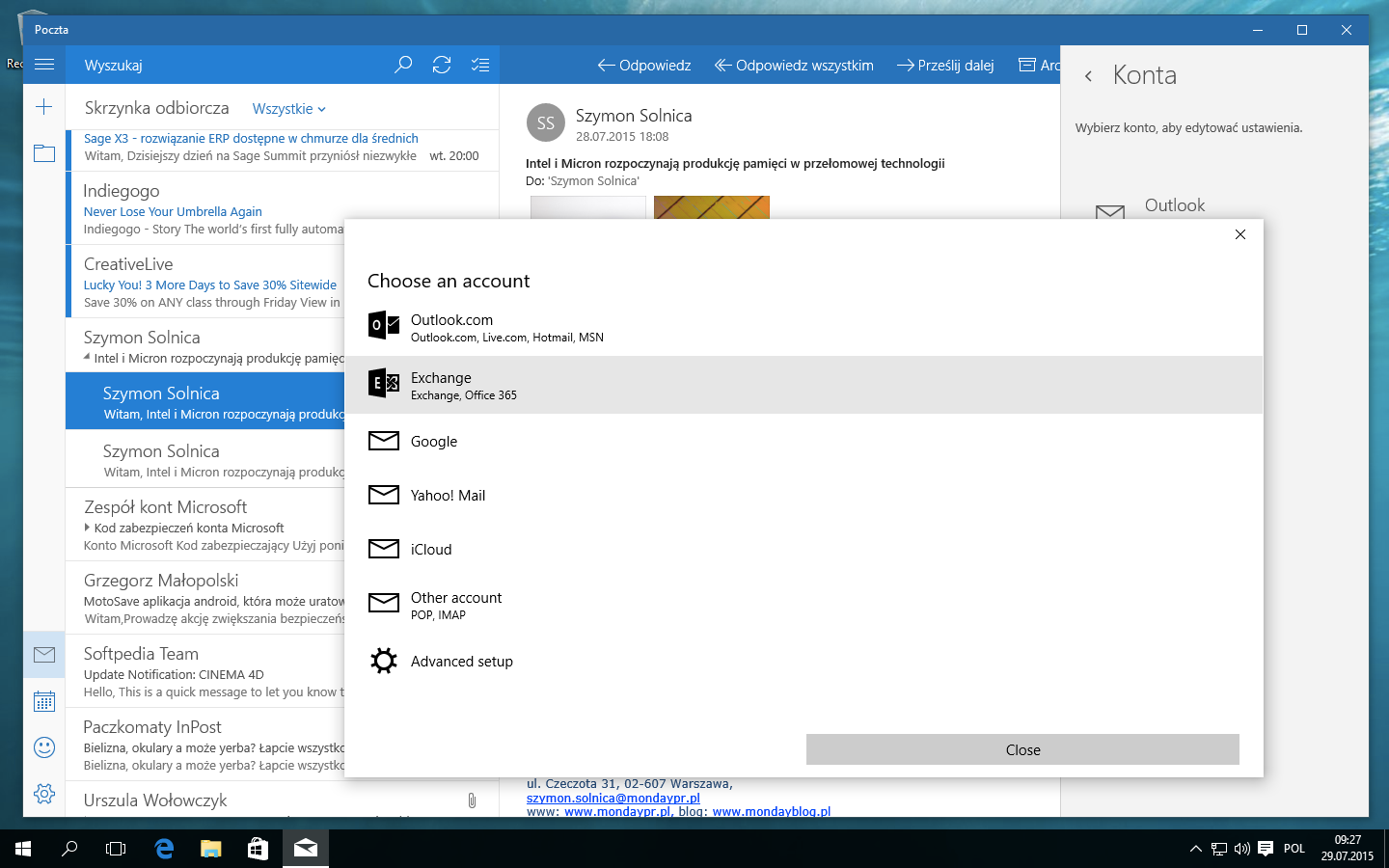Forward the email with Prześlij dalej
Viewport: 1389px width, 868px height.
(945, 65)
